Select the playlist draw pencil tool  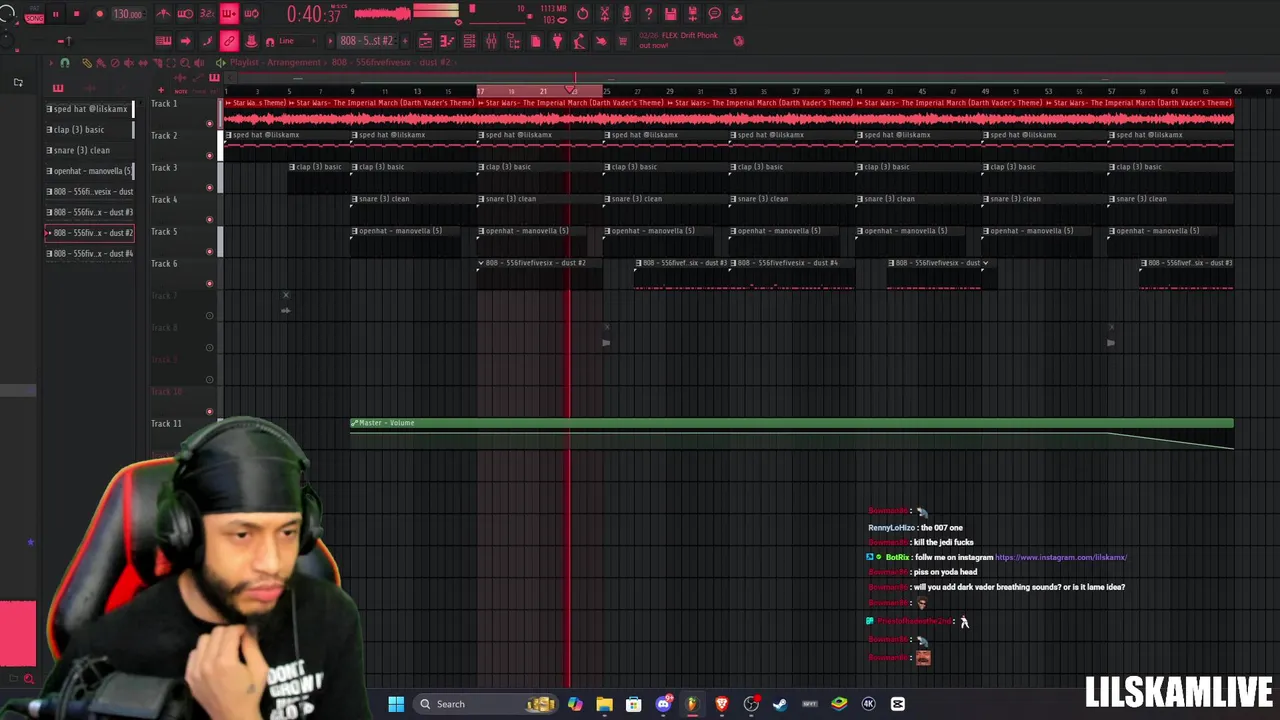tap(86, 63)
